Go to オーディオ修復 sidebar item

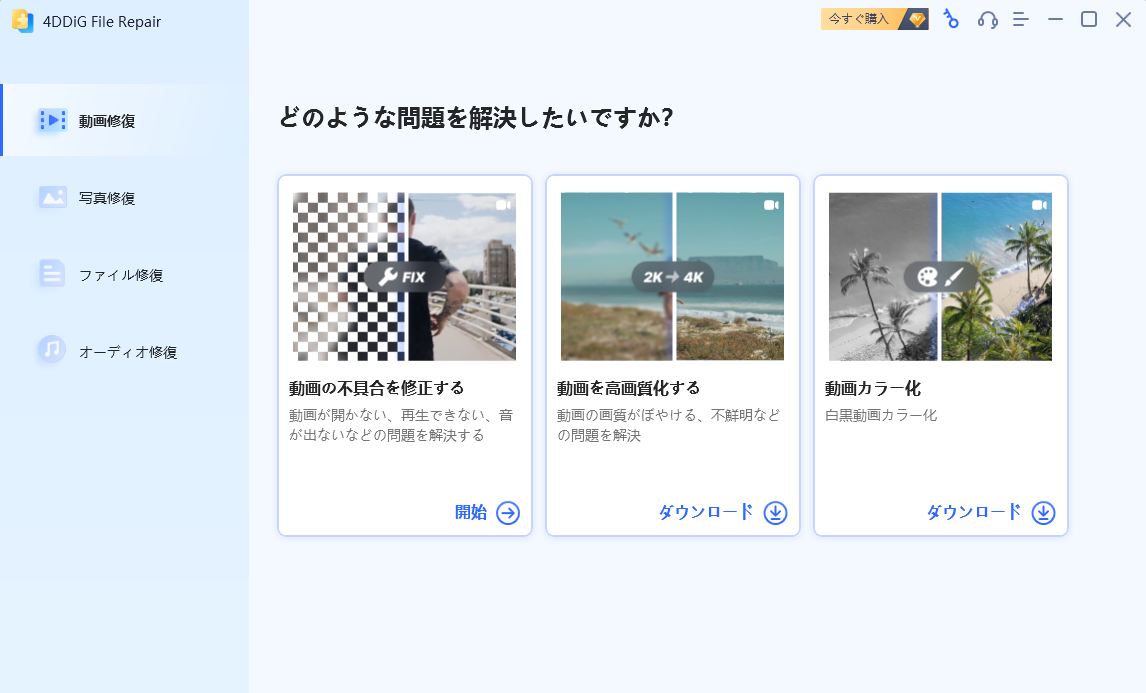[x=127, y=352]
